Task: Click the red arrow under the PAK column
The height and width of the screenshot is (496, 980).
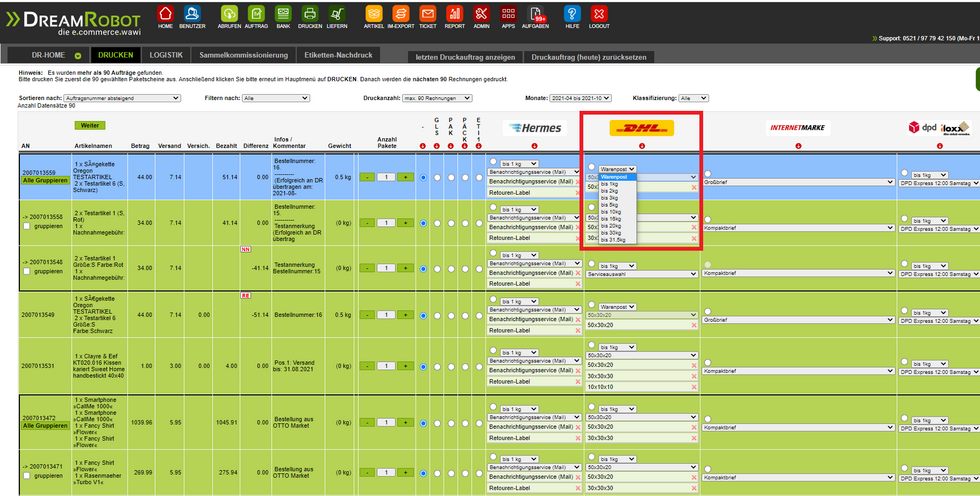Action: click(451, 146)
